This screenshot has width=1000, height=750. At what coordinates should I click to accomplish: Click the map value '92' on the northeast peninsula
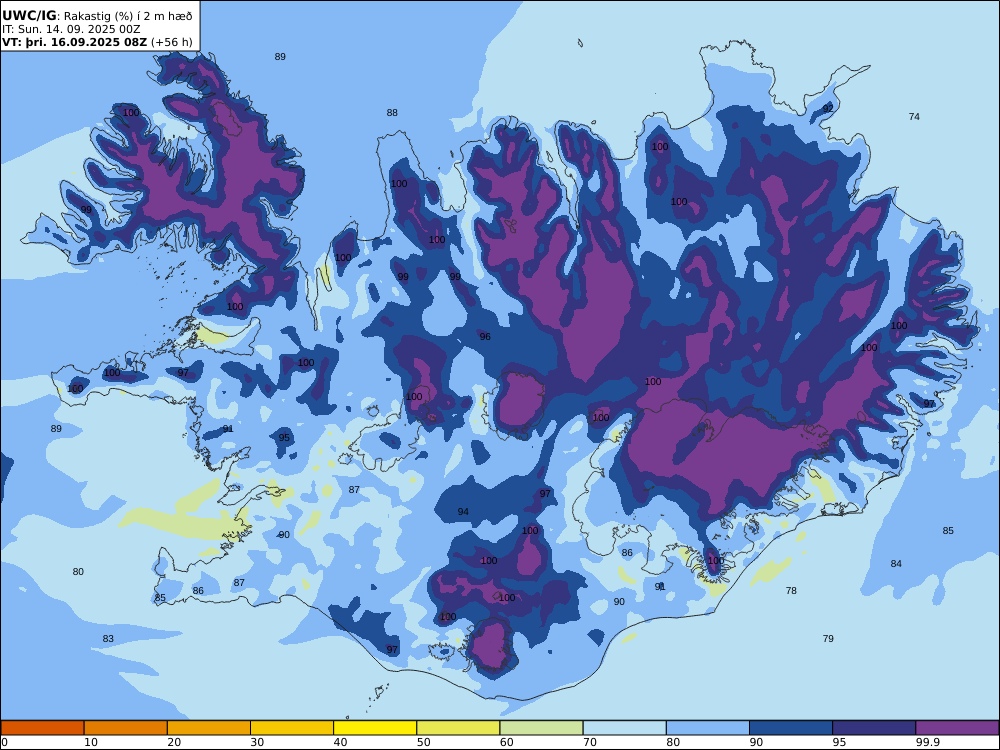(x=828, y=108)
